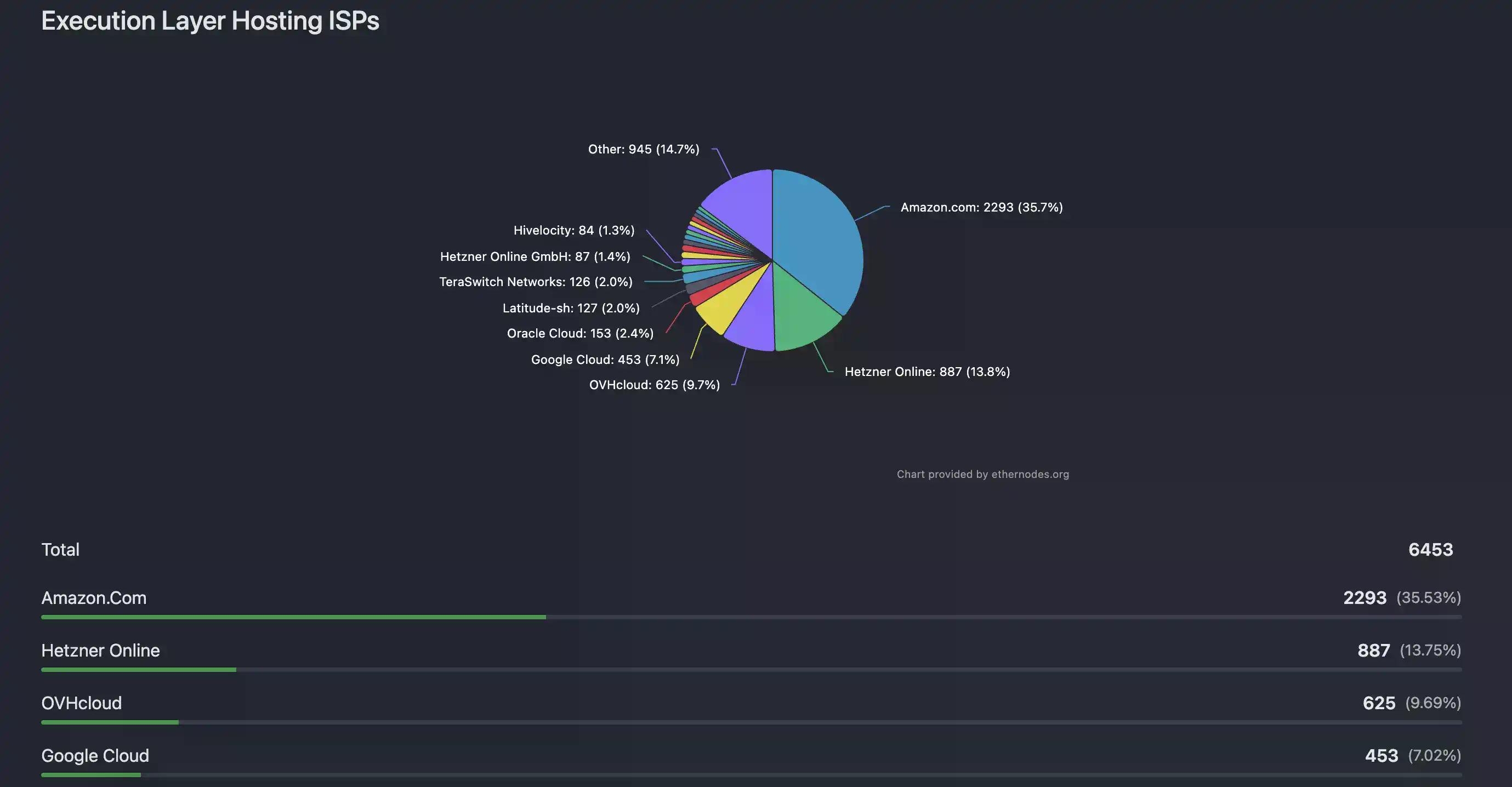Click the Google Cloud list entry name
1512x787 pixels.
(x=95, y=756)
